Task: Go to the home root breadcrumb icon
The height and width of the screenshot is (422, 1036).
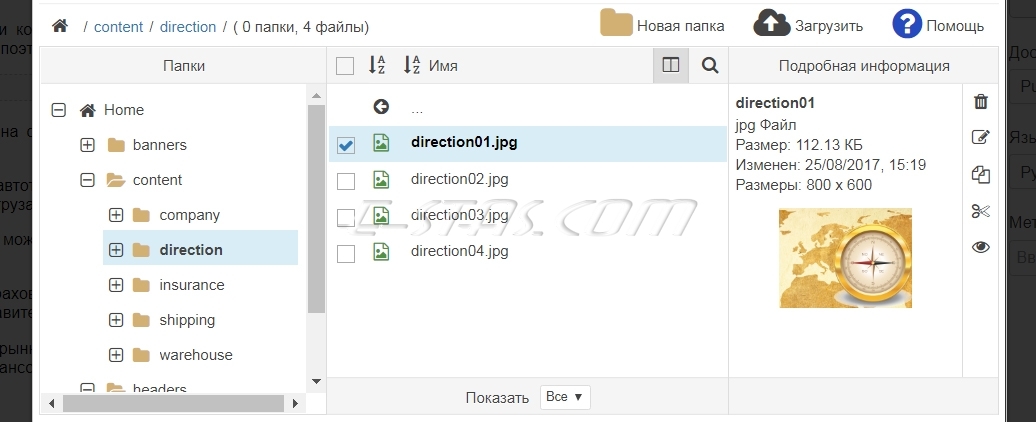Action: coord(60,26)
